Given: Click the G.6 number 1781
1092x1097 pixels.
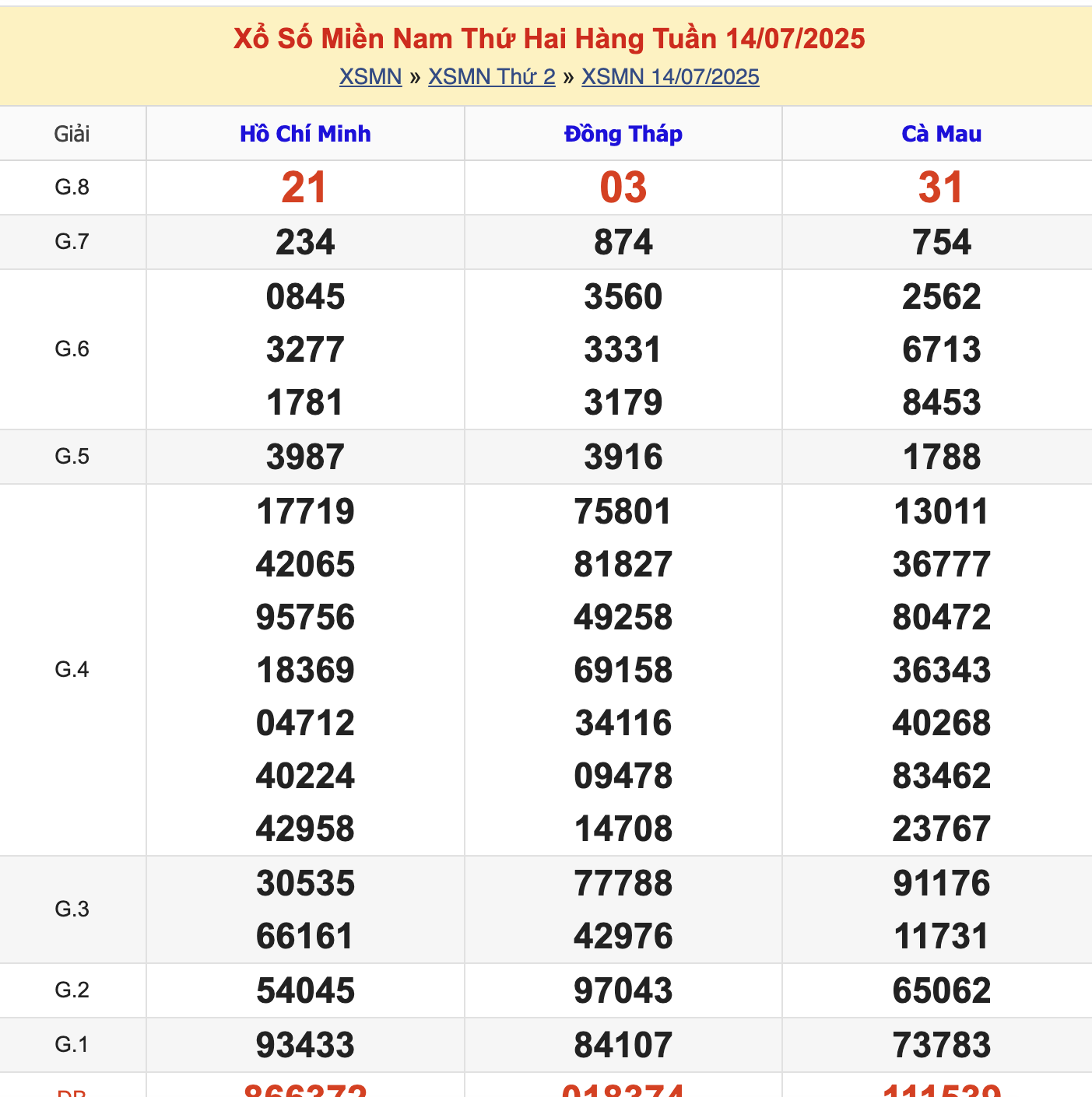Looking at the screenshot, I should pos(305,402).
